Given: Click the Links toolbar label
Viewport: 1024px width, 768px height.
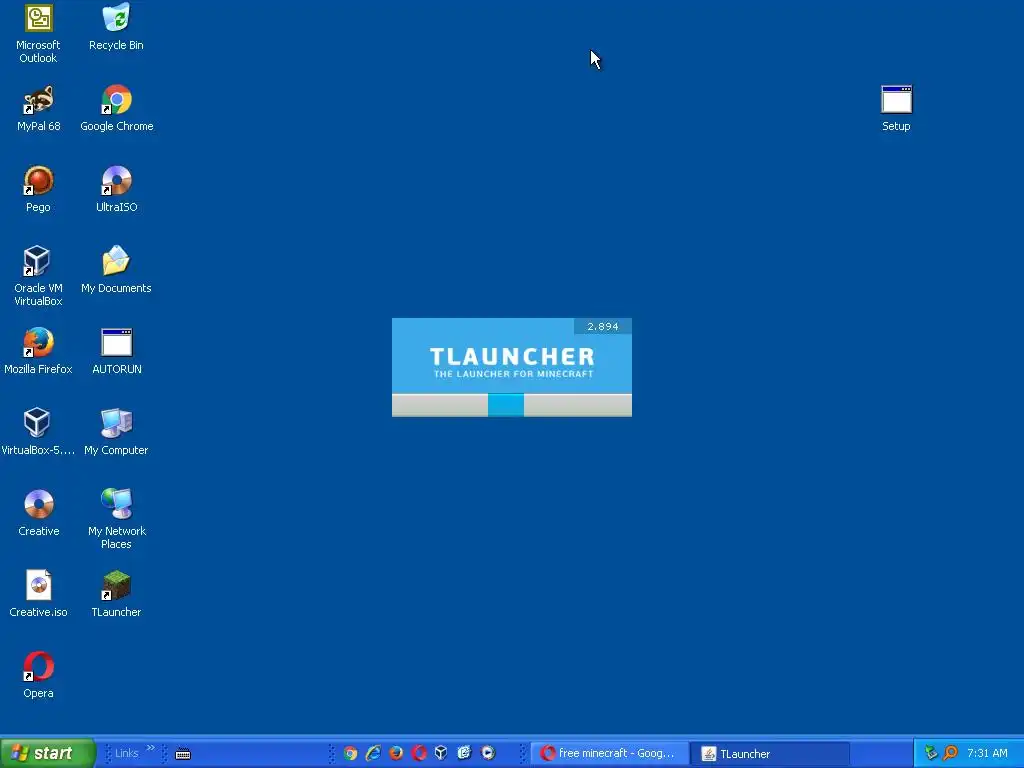Looking at the screenshot, I should (x=126, y=754).
